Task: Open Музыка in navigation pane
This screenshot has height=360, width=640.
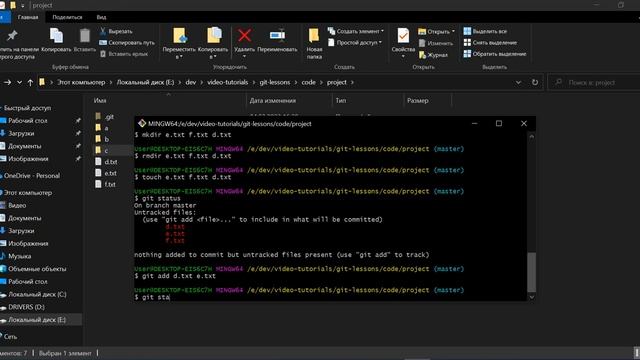Action: click(x=19, y=256)
